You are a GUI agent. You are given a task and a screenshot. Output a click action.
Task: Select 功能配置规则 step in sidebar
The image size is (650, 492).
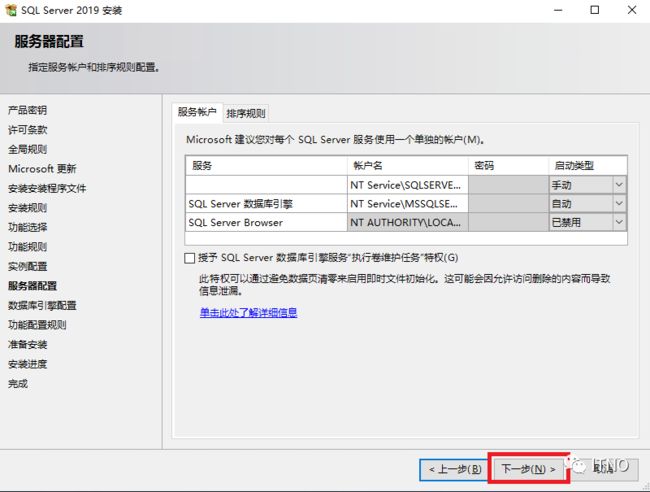click(x=37, y=325)
